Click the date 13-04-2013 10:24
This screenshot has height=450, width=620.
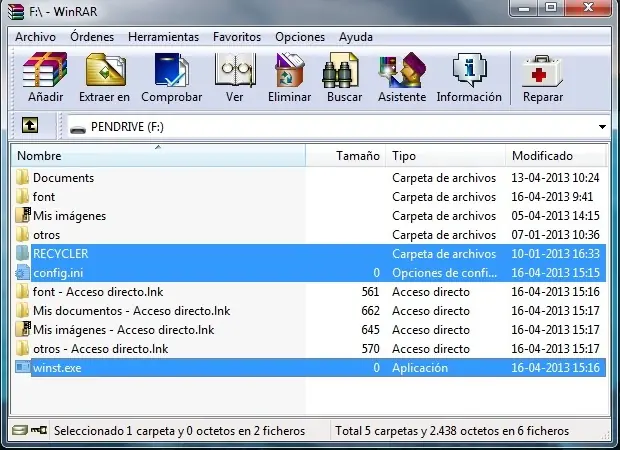coord(555,178)
